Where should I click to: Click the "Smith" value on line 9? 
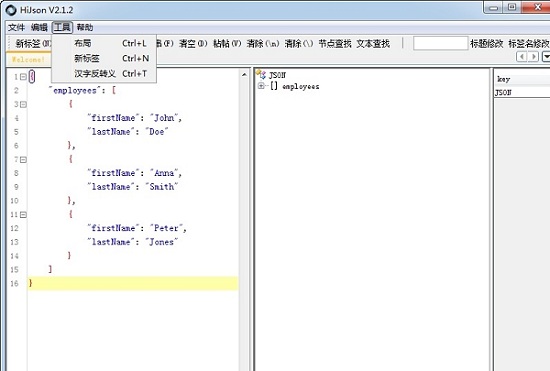162,187
